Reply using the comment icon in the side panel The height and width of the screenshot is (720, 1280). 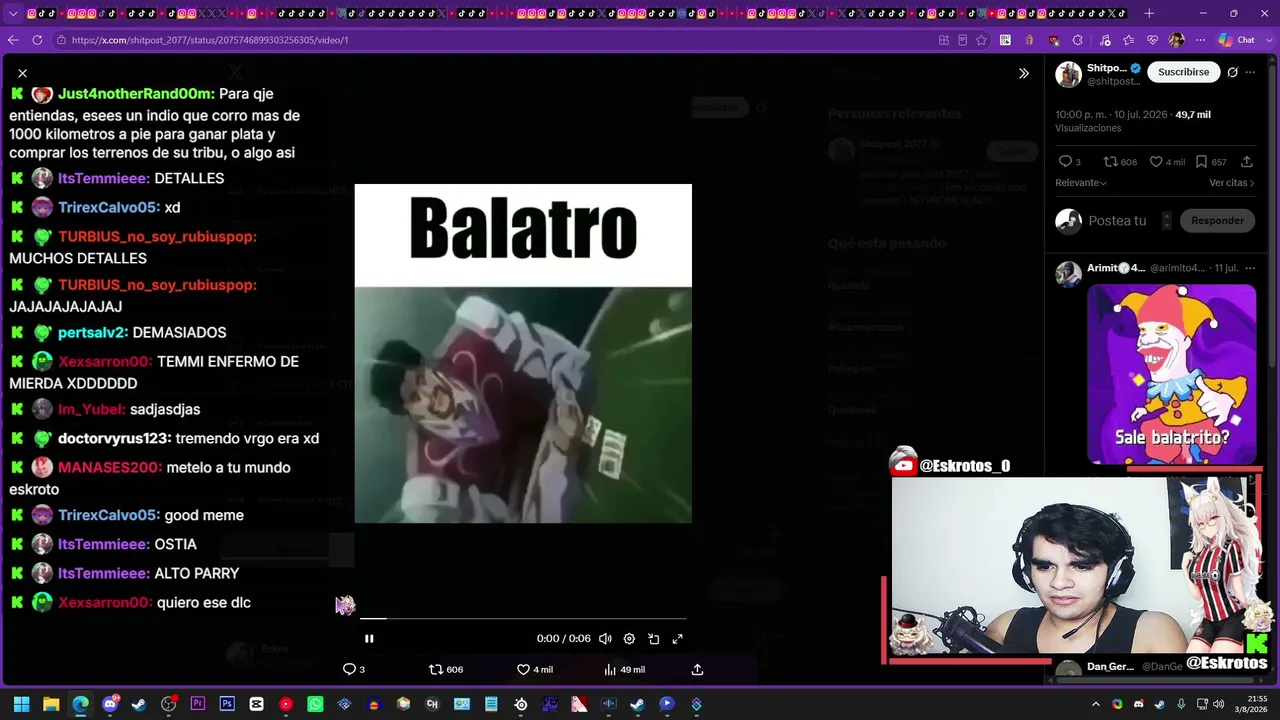[x=1069, y=162]
